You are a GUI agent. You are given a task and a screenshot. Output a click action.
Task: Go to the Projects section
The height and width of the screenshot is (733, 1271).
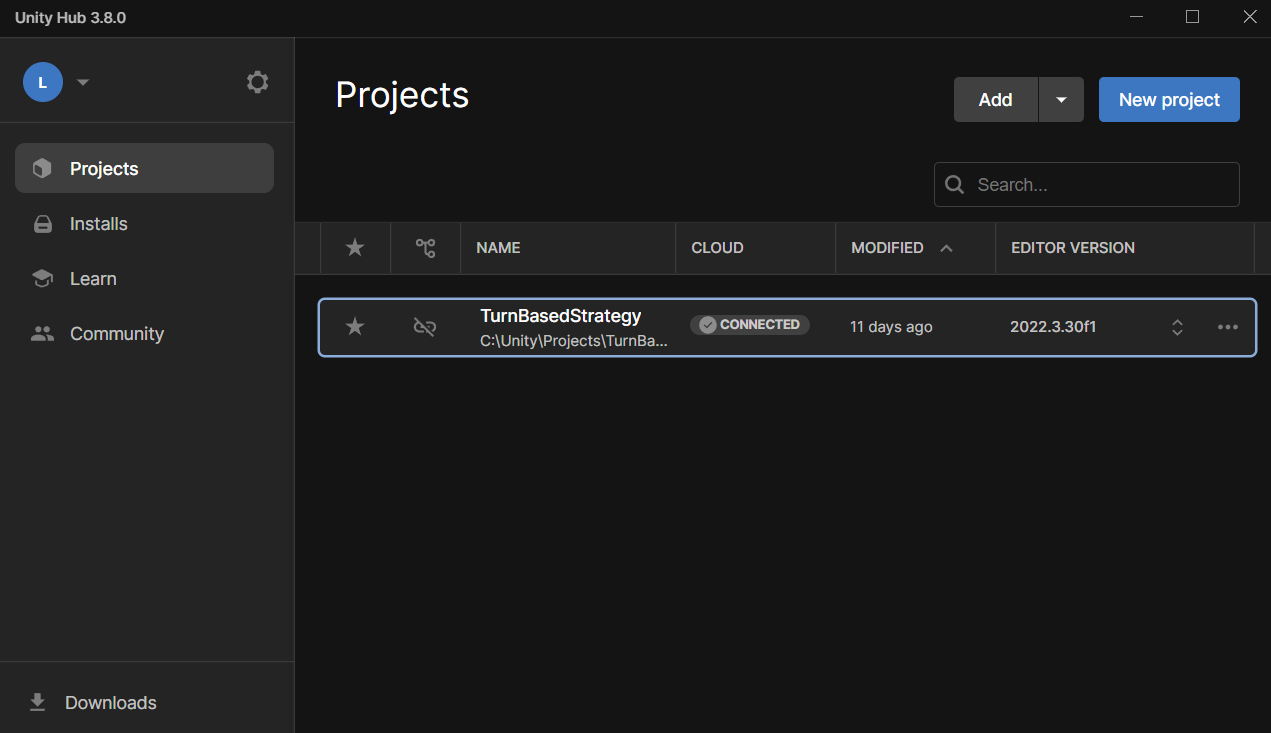pyautogui.click(x=144, y=168)
